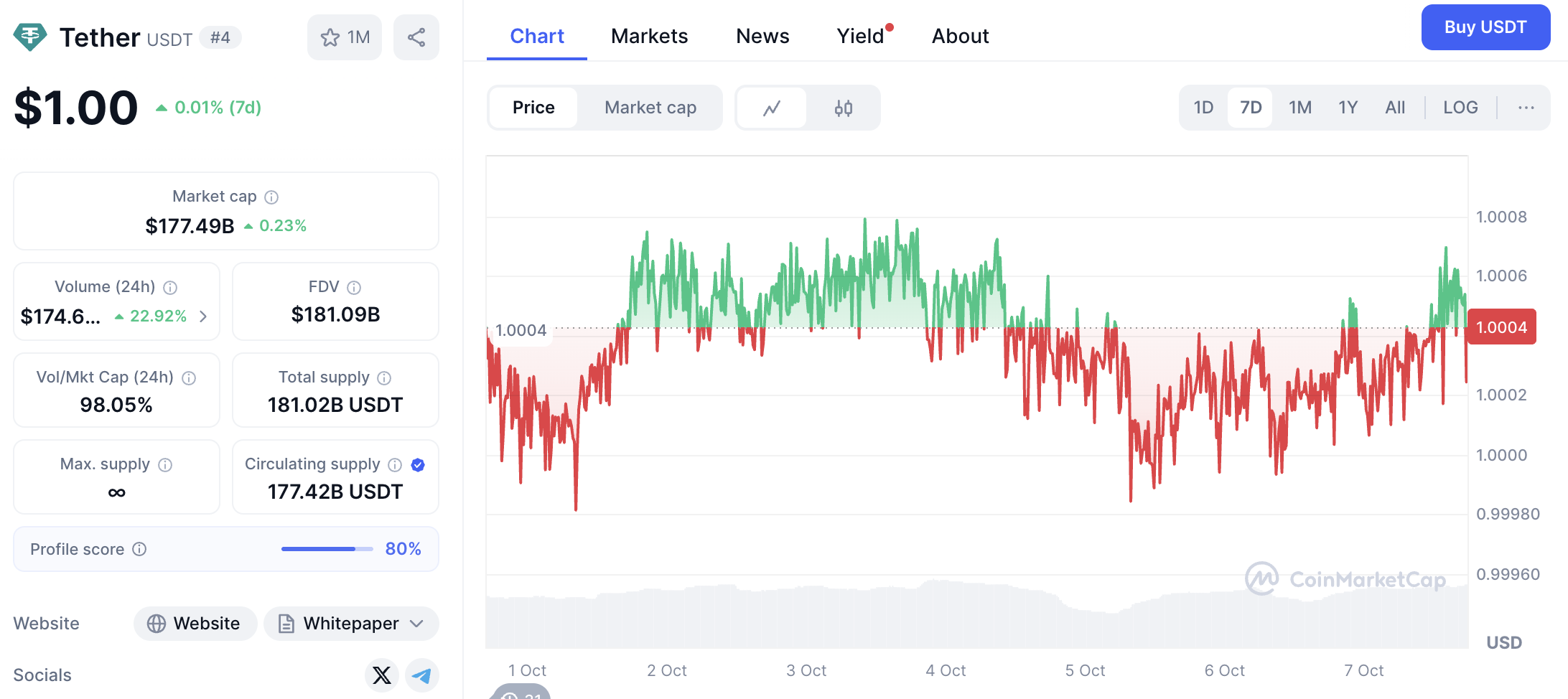This screenshot has width=1568, height=699.
Task: Click info icon next to FDV
Action: pos(354,287)
